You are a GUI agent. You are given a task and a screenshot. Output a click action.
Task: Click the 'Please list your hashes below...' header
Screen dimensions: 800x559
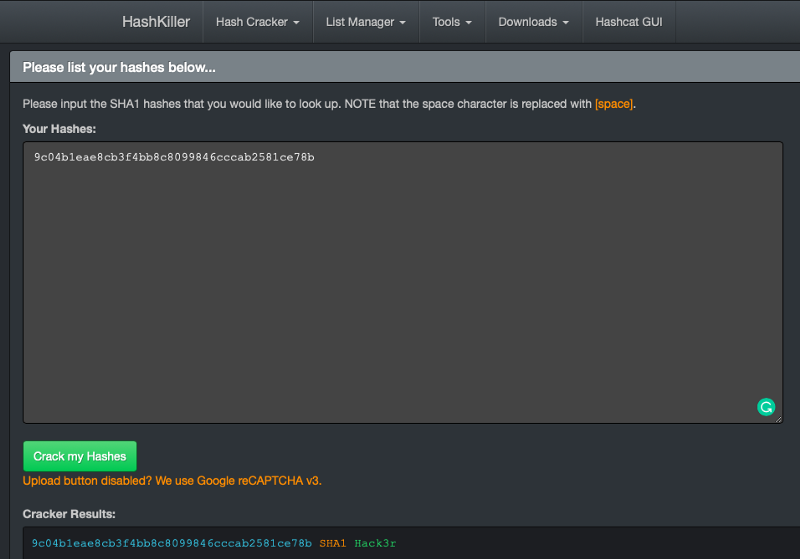[x=119, y=67]
